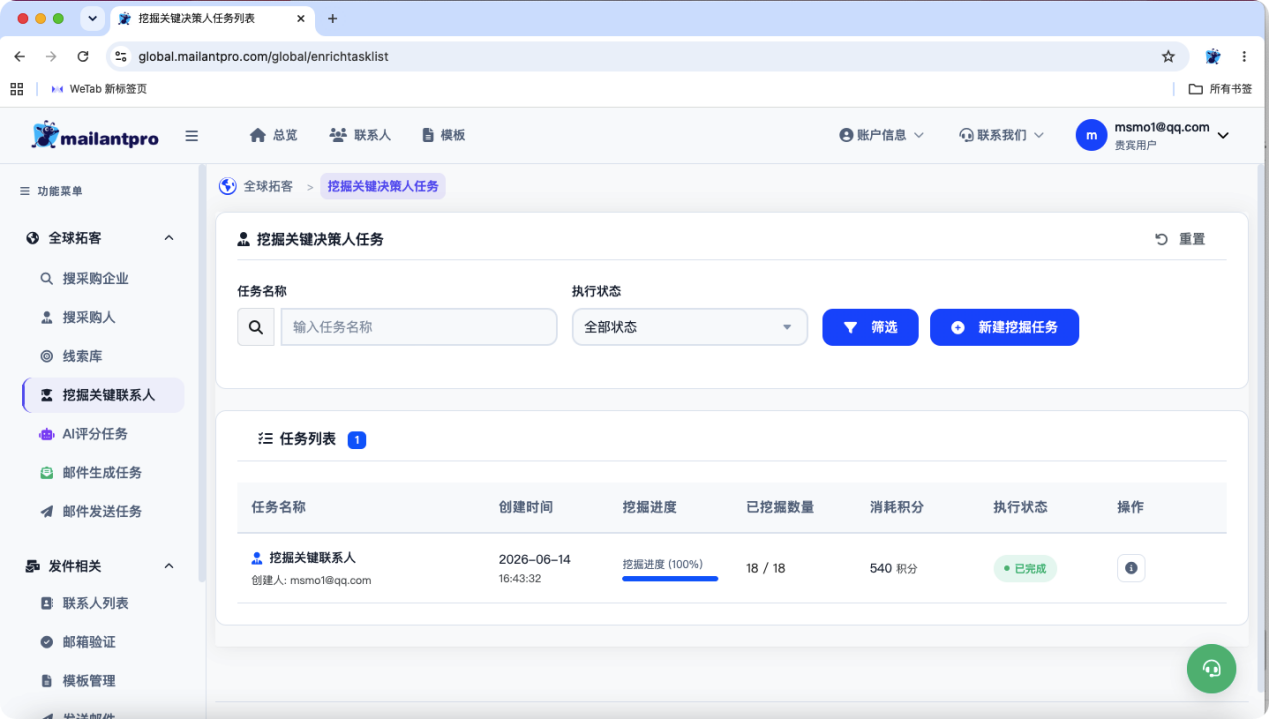Open 搜采购企业 in sidebar

click(95, 279)
